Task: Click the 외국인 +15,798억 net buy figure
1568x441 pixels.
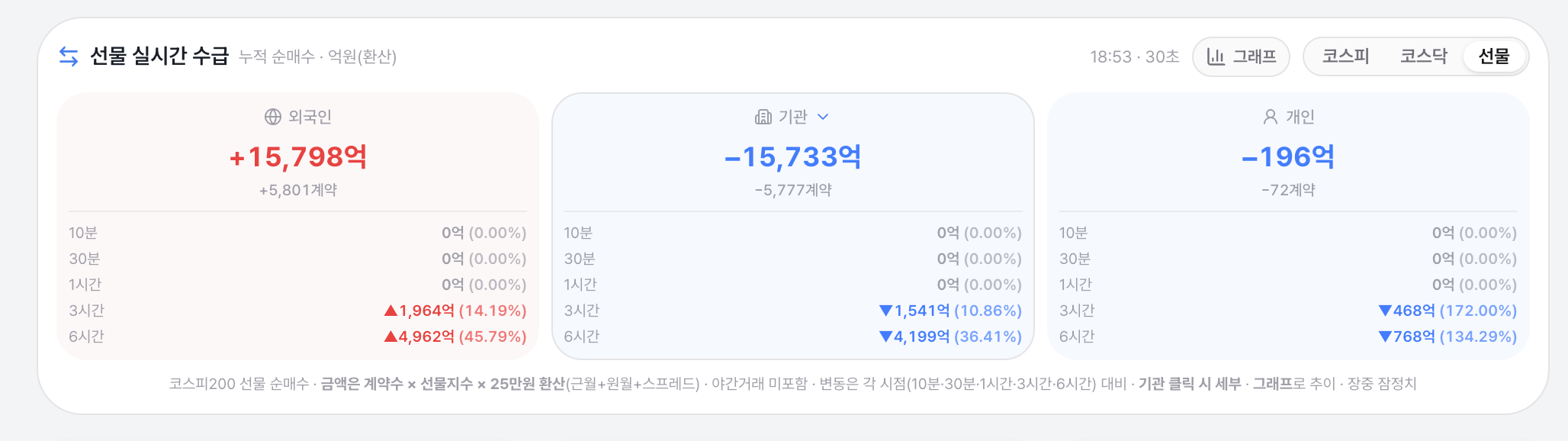Action: point(298,156)
